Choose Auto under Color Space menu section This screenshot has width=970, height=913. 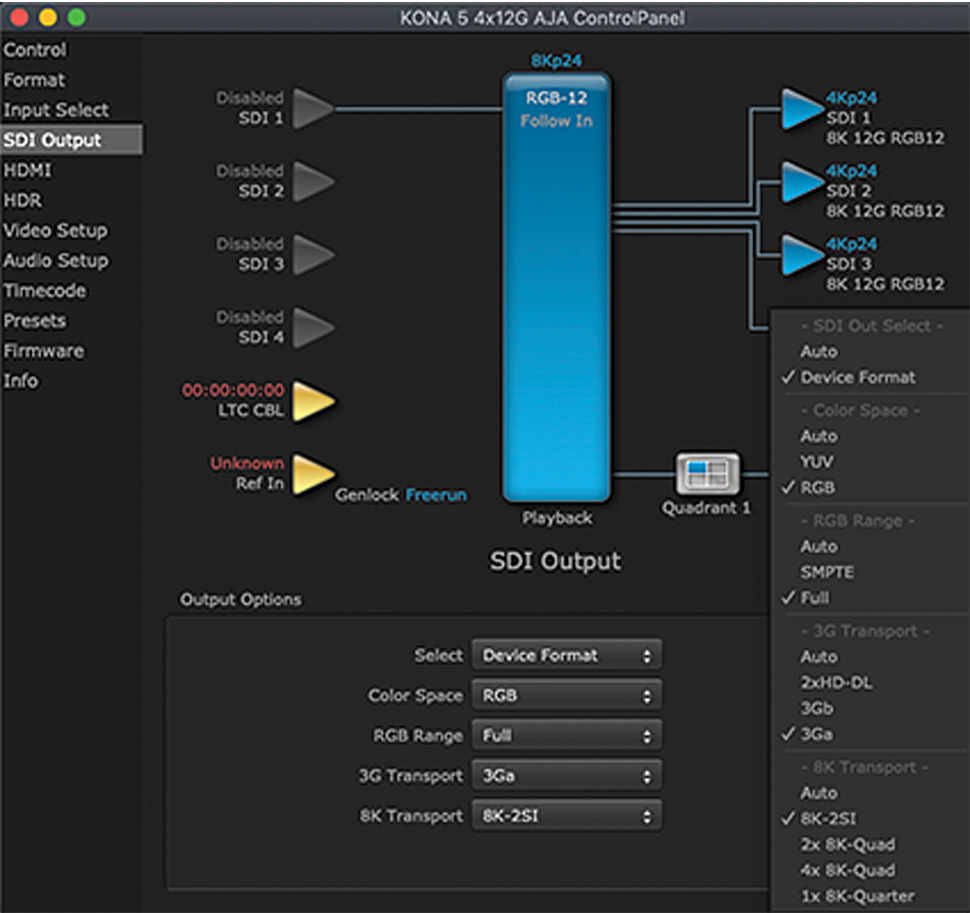[819, 436]
